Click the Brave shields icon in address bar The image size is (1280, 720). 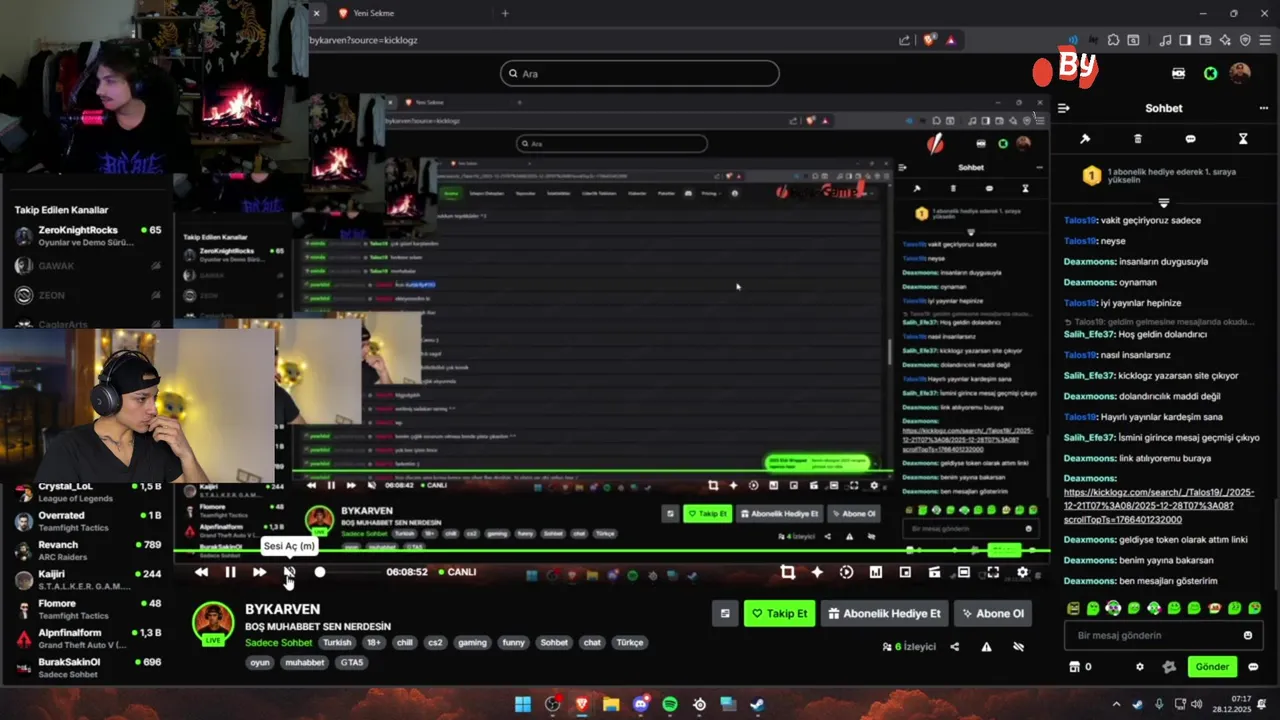coord(930,40)
